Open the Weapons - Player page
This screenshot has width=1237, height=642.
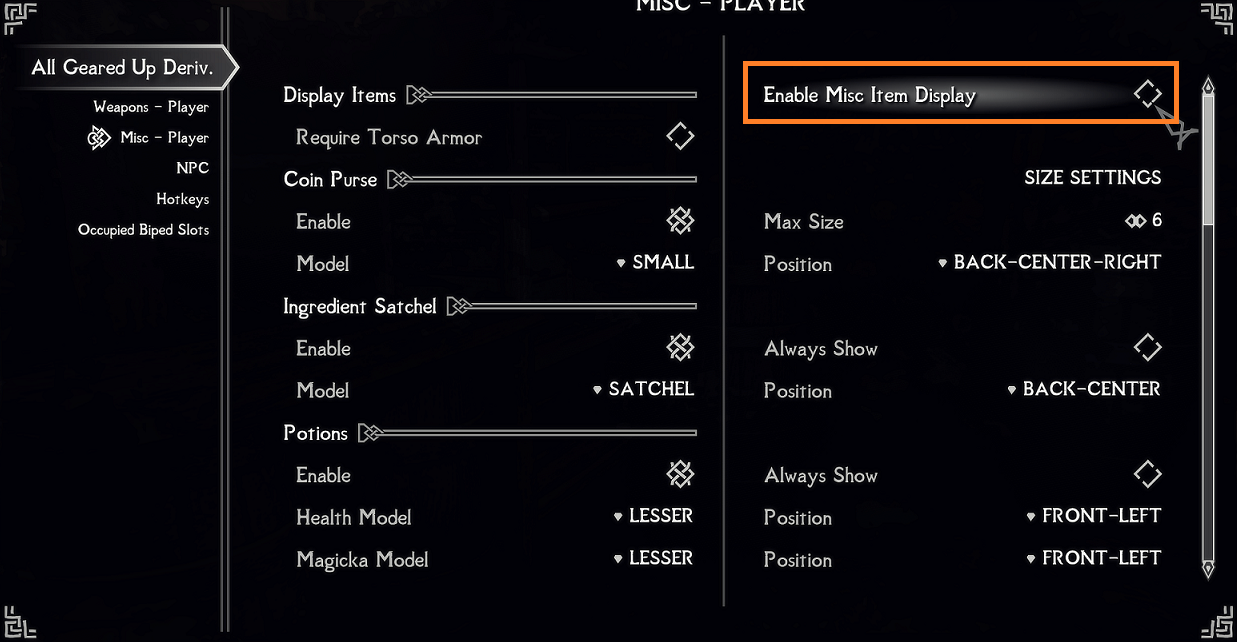tap(151, 107)
